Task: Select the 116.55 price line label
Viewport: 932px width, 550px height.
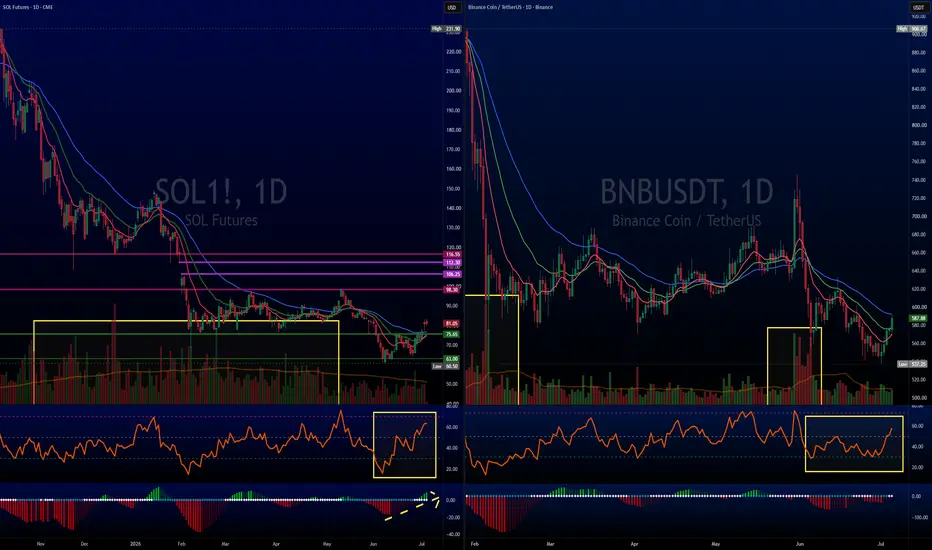Action: click(x=452, y=254)
